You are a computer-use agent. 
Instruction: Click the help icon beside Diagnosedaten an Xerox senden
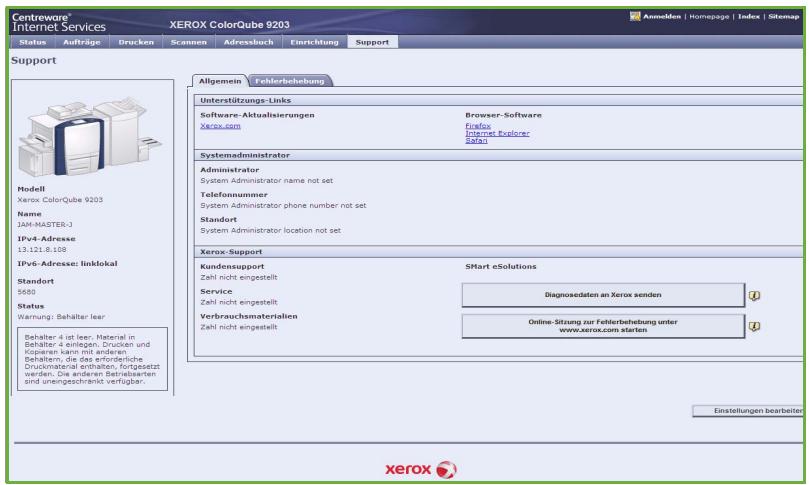coord(754,296)
